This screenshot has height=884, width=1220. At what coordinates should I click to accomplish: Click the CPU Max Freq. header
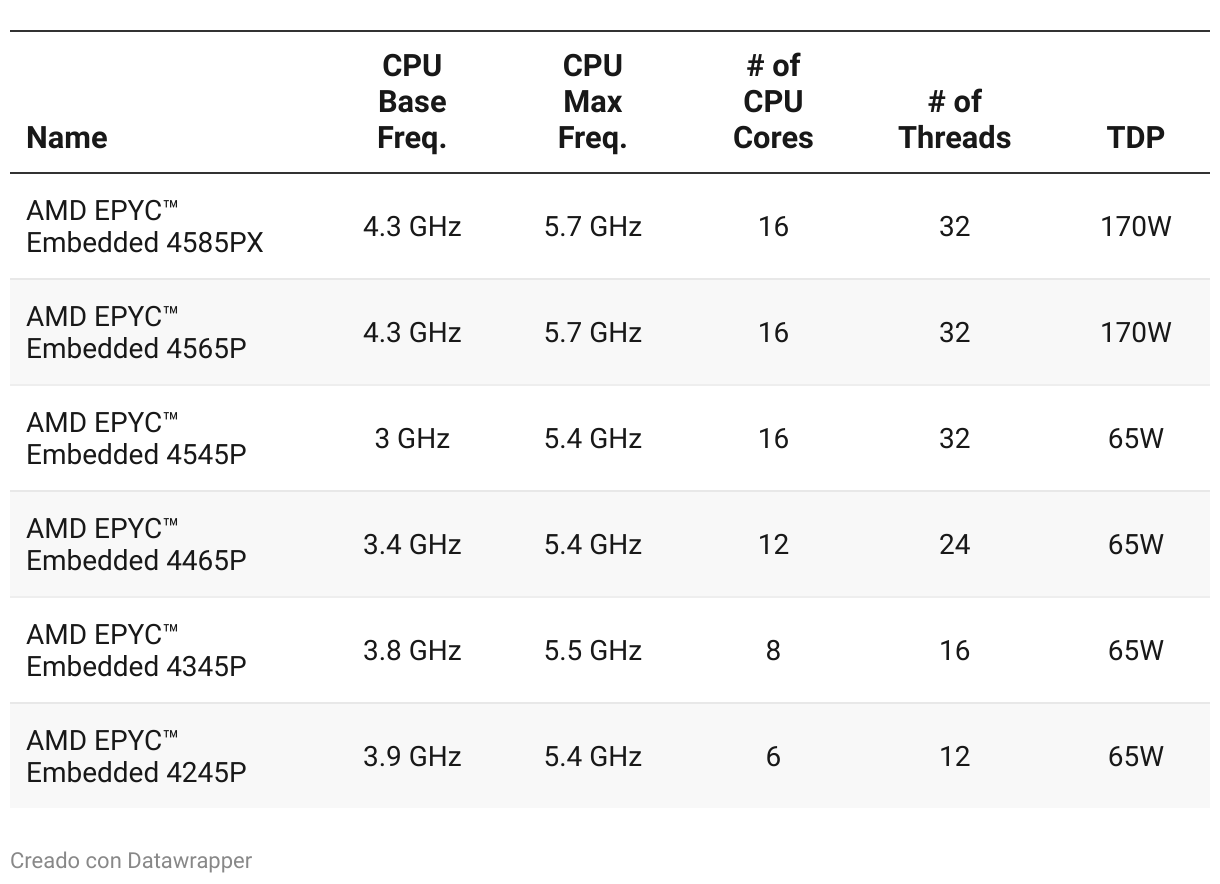pos(593,102)
